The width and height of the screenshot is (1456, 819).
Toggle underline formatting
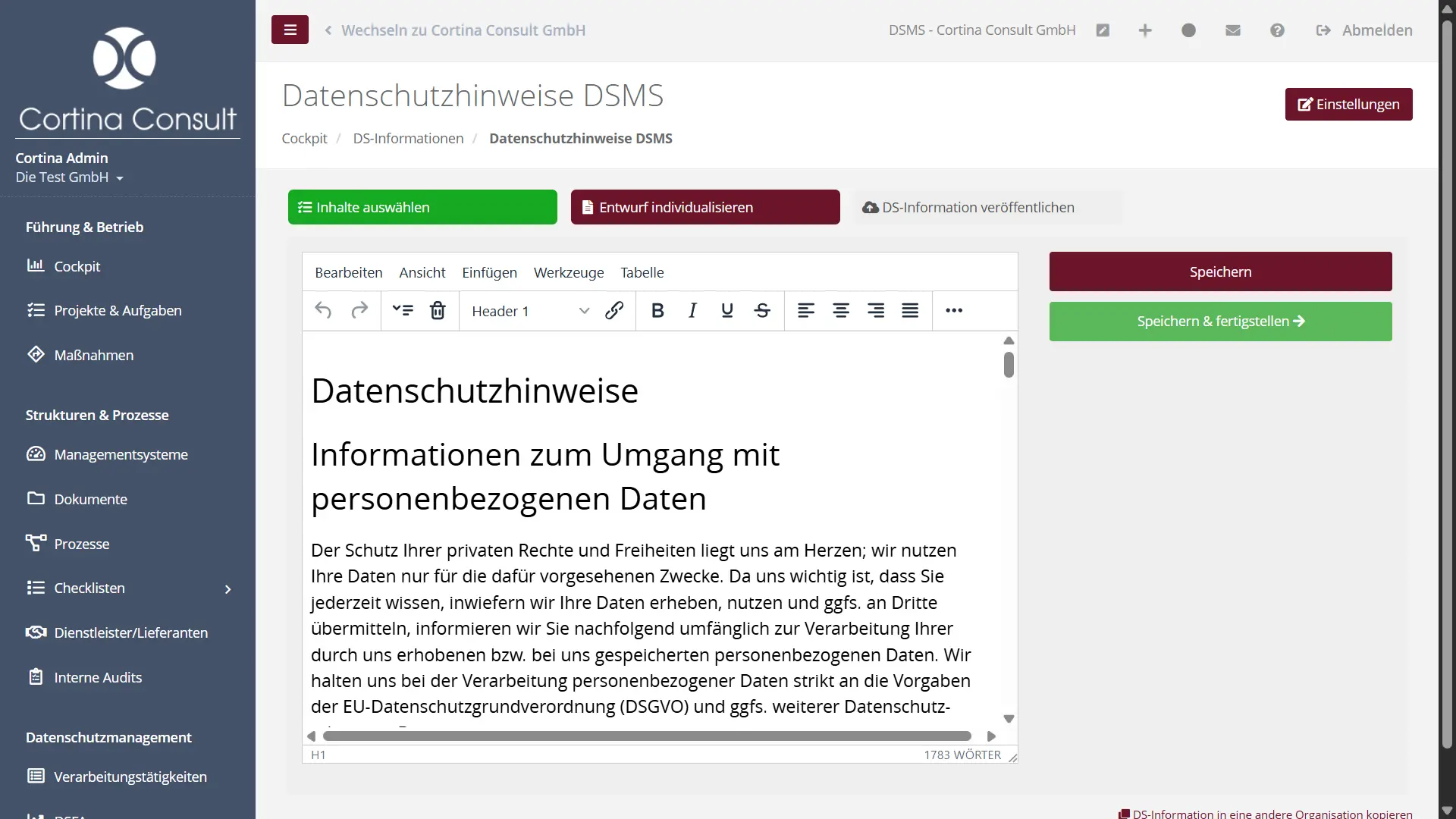pyautogui.click(x=727, y=310)
